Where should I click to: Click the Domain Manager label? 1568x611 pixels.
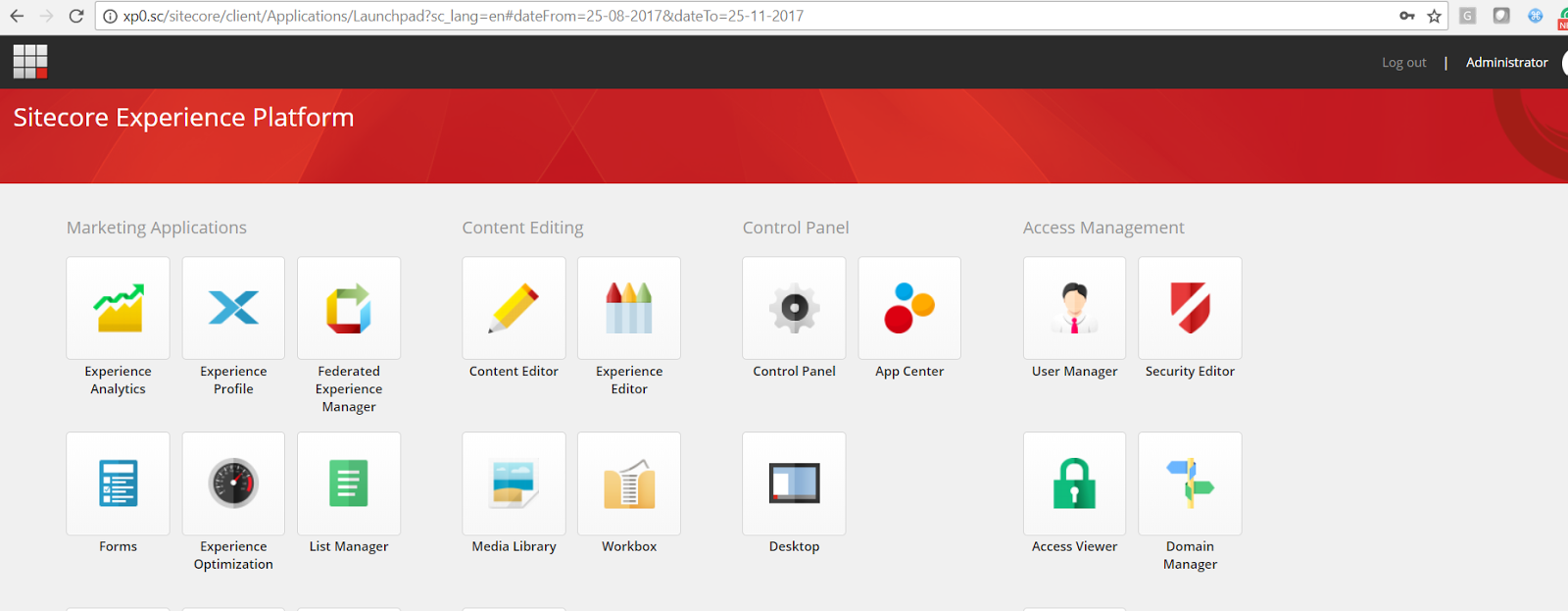pyautogui.click(x=1190, y=555)
